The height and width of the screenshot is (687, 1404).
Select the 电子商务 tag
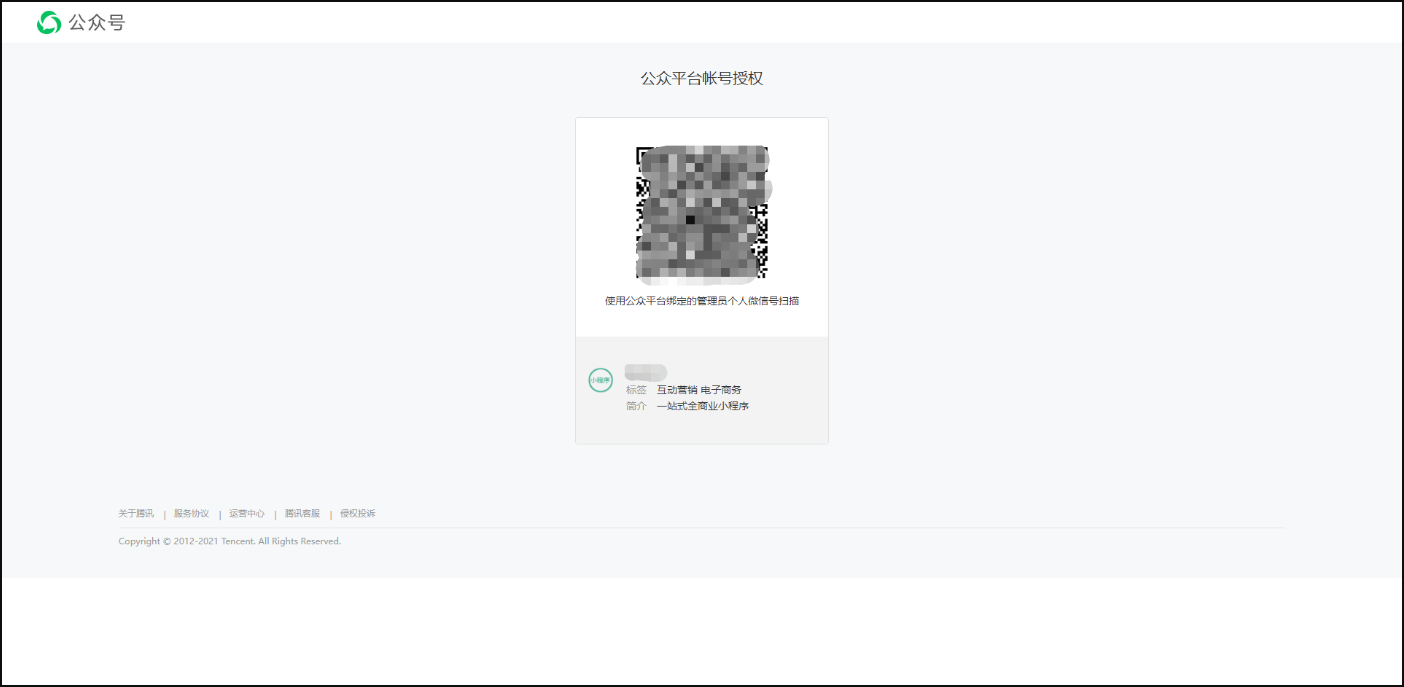pos(721,390)
